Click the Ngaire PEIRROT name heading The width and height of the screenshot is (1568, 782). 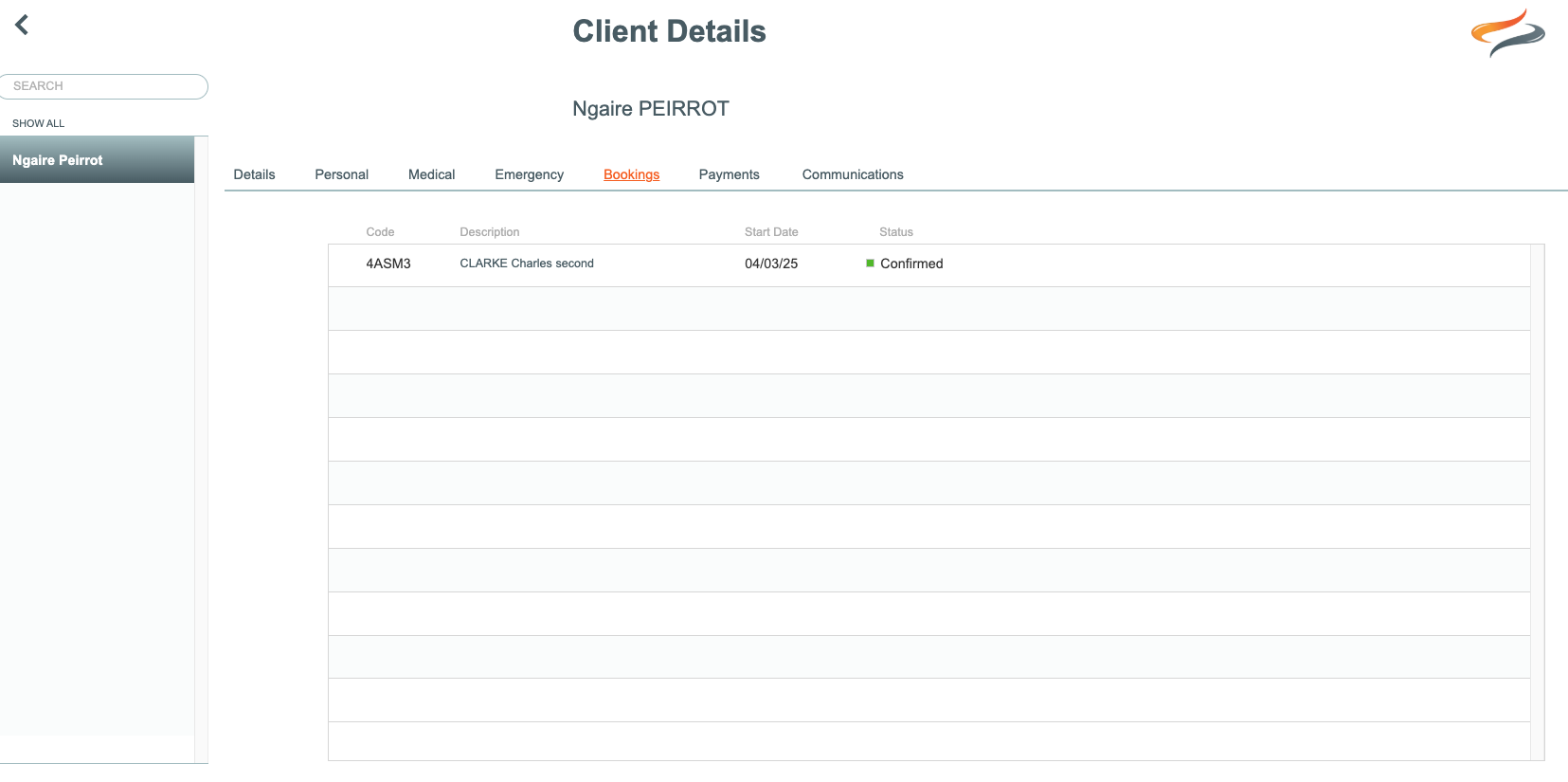pyautogui.click(x=650, y=109)
